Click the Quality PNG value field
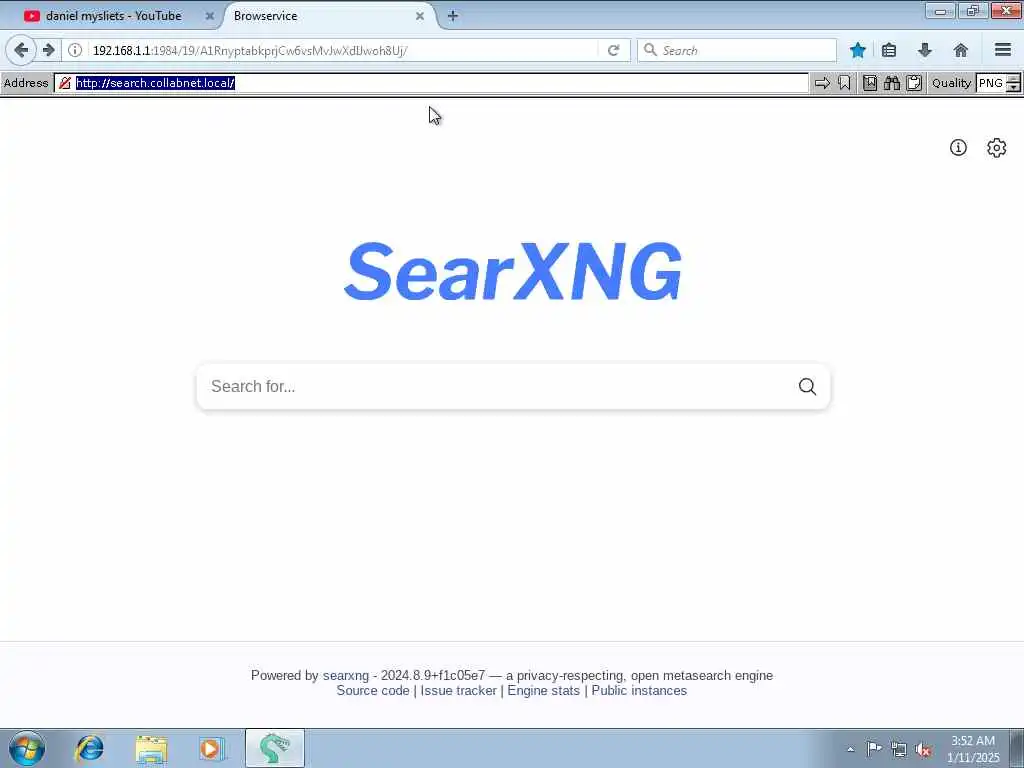1024x768 pixels. [x=991, y=83]
